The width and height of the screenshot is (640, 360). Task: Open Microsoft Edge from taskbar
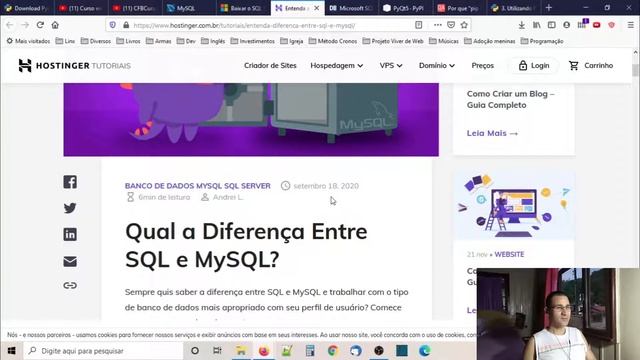point(424,351)
